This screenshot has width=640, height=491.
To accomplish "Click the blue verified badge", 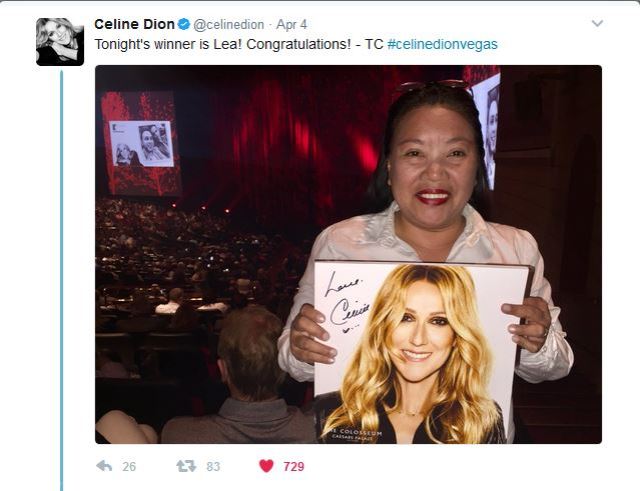I will pos(184,24).
